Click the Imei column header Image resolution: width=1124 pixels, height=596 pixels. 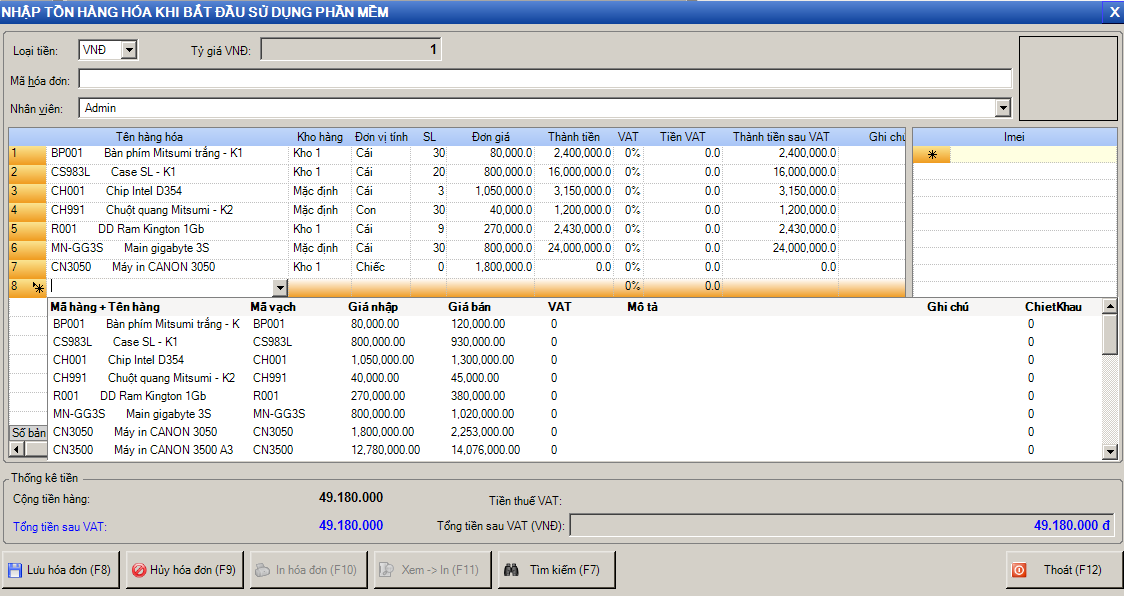tap(1014, 137)
